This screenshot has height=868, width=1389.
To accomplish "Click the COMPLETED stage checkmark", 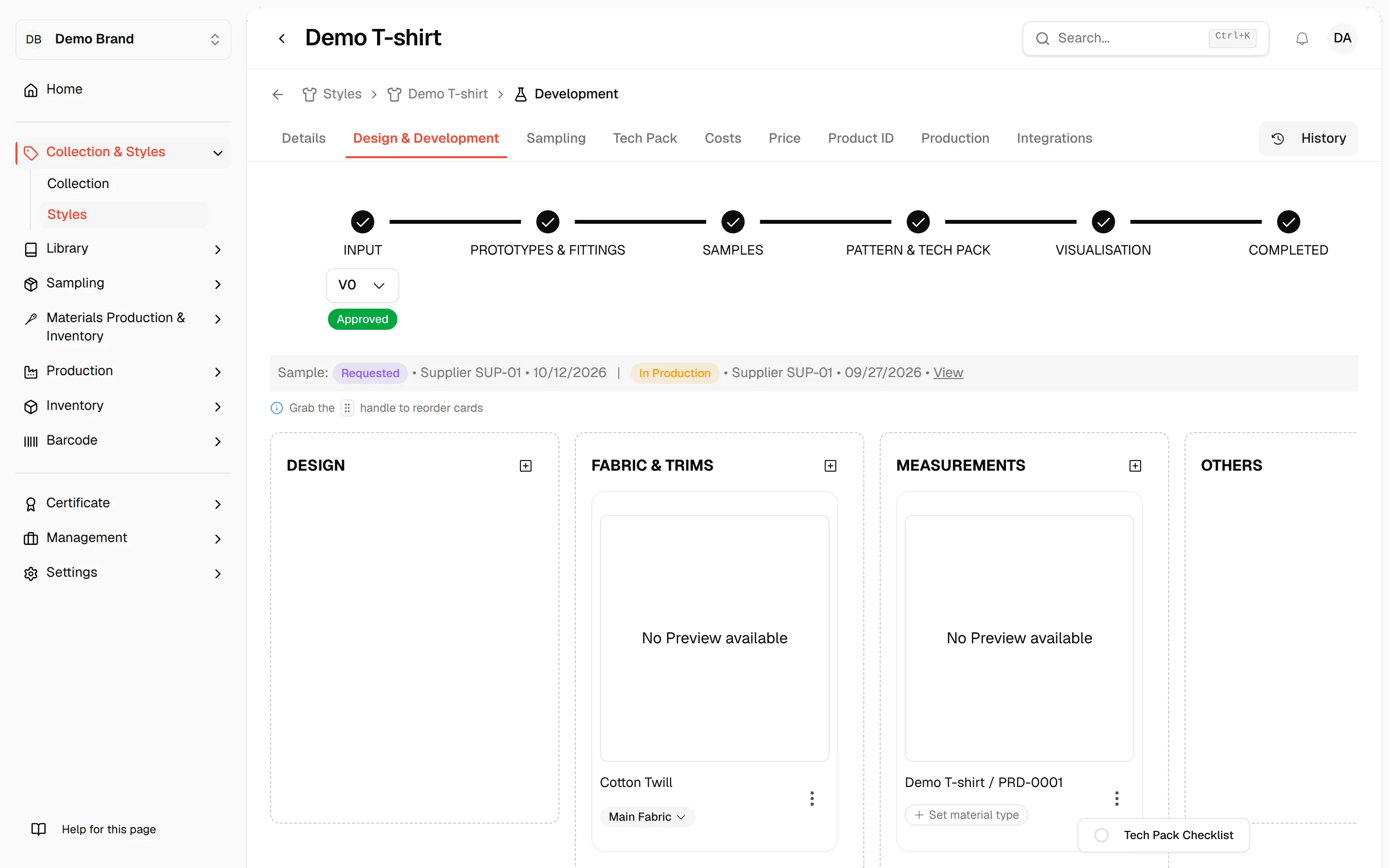I will point(1288,222).
